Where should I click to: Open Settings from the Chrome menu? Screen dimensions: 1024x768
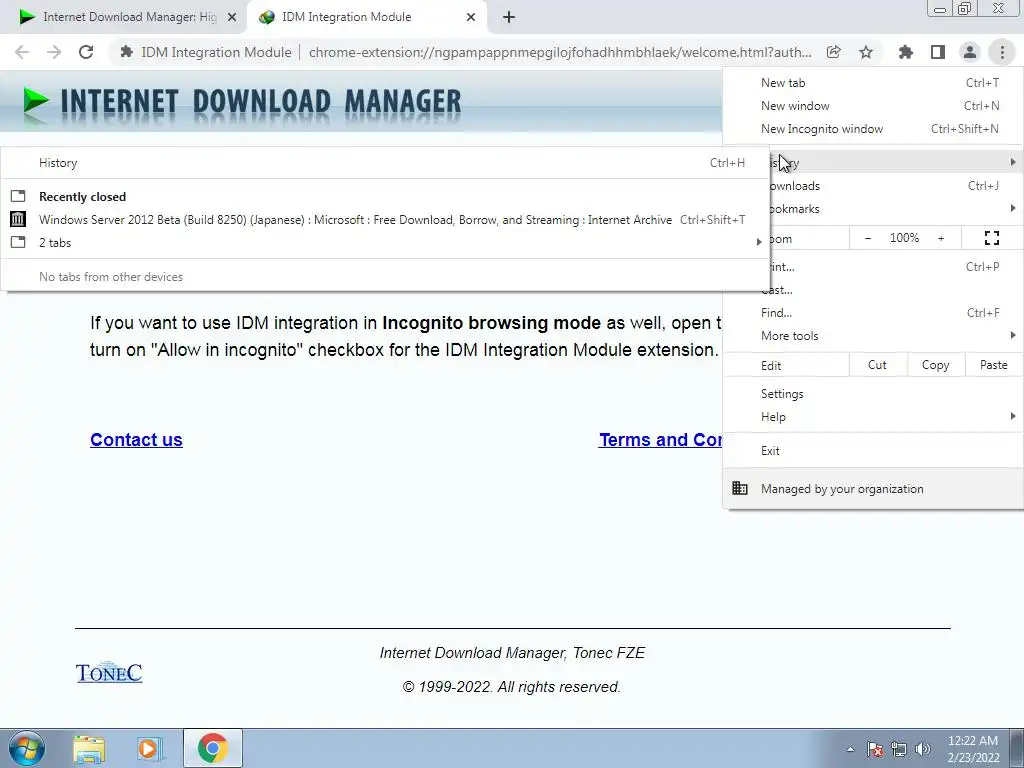[873, 394]
